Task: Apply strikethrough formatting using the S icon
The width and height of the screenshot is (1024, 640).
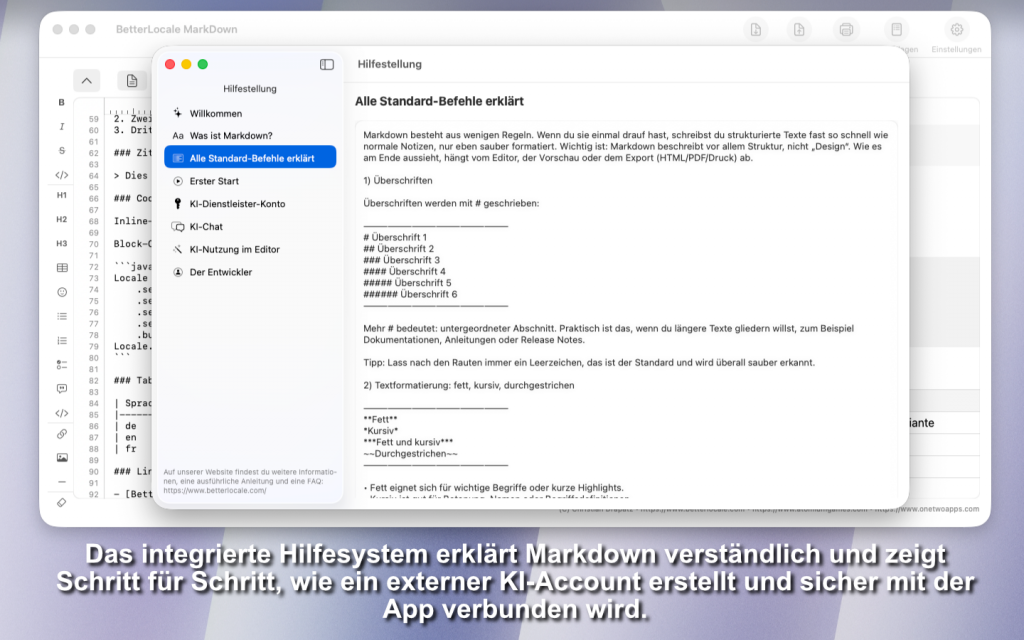Action: [61, 150]
